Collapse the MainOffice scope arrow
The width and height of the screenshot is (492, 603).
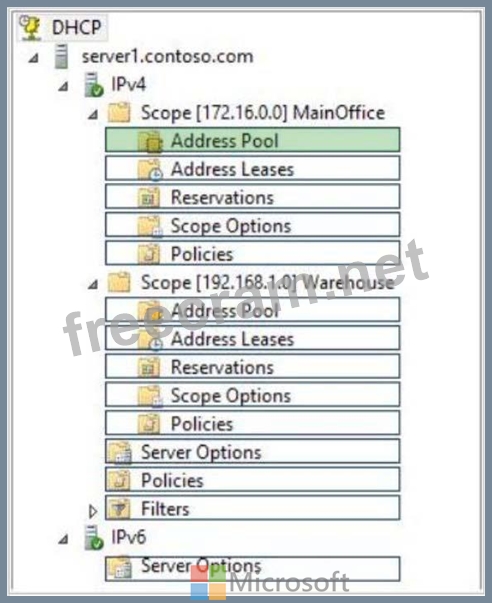pos(93,115)
